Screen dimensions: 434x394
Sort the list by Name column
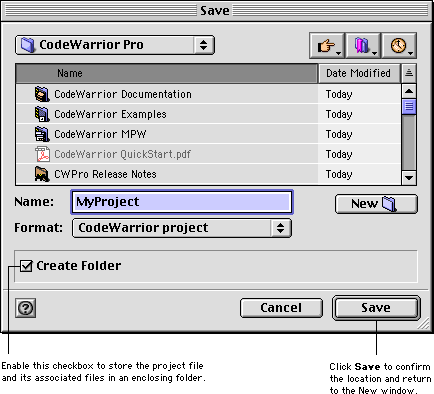point(167,73)
